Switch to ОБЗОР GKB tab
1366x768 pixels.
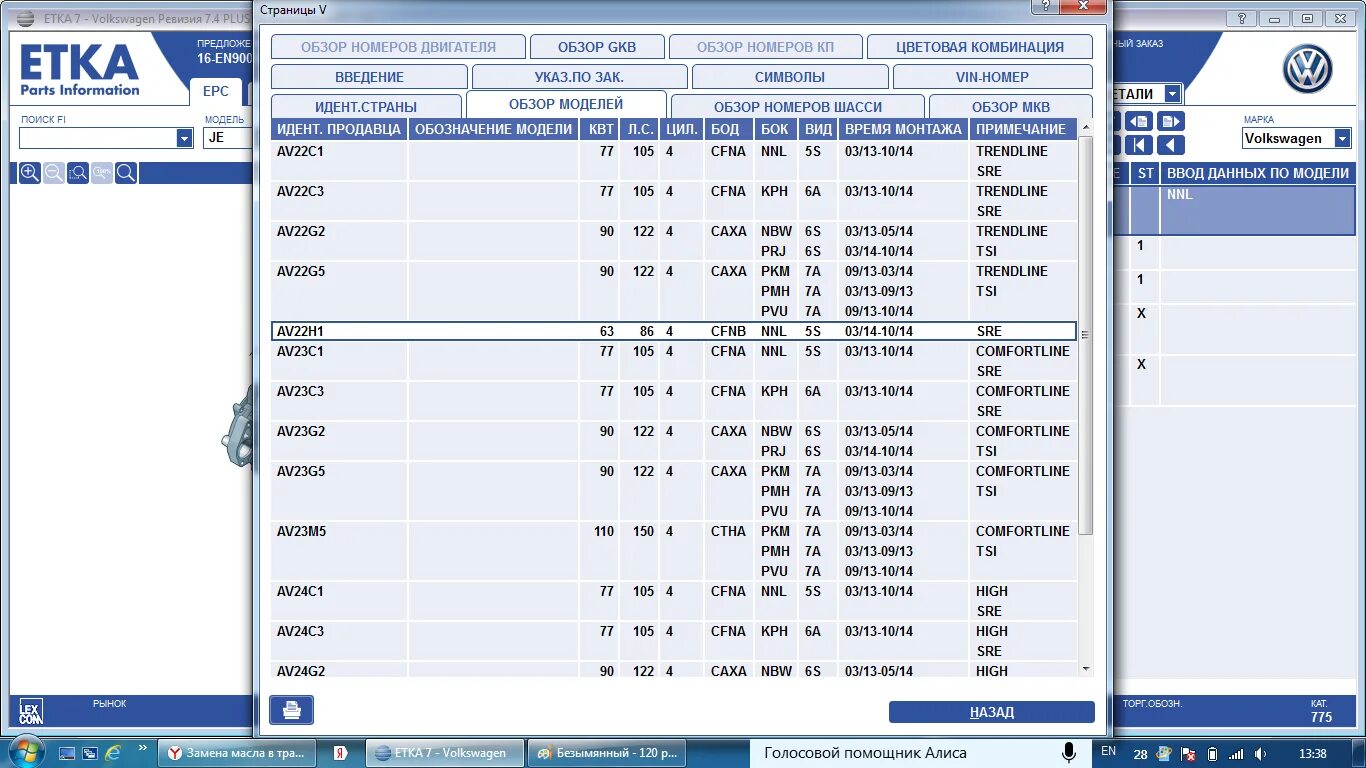pos(596,47)
